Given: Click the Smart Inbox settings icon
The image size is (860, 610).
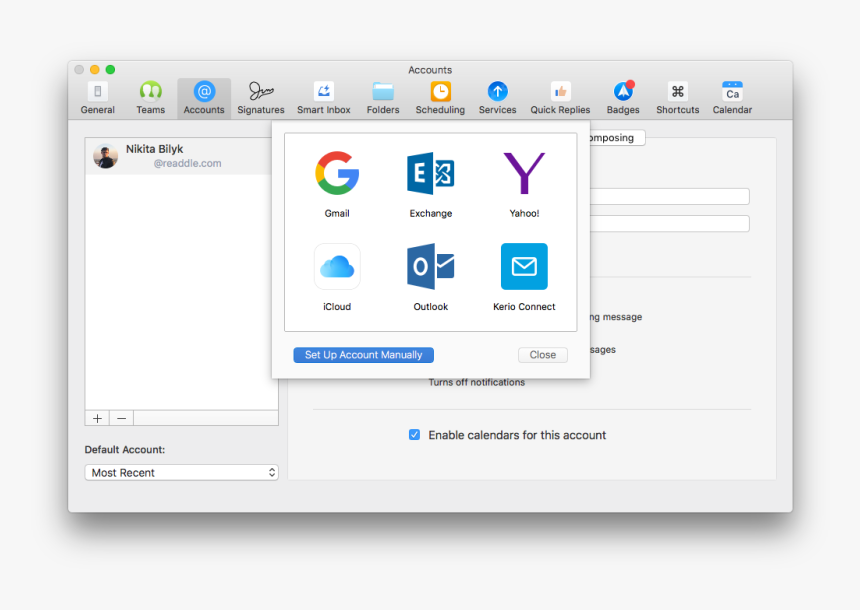Looking at the screenshot, I should coord(322,96).
